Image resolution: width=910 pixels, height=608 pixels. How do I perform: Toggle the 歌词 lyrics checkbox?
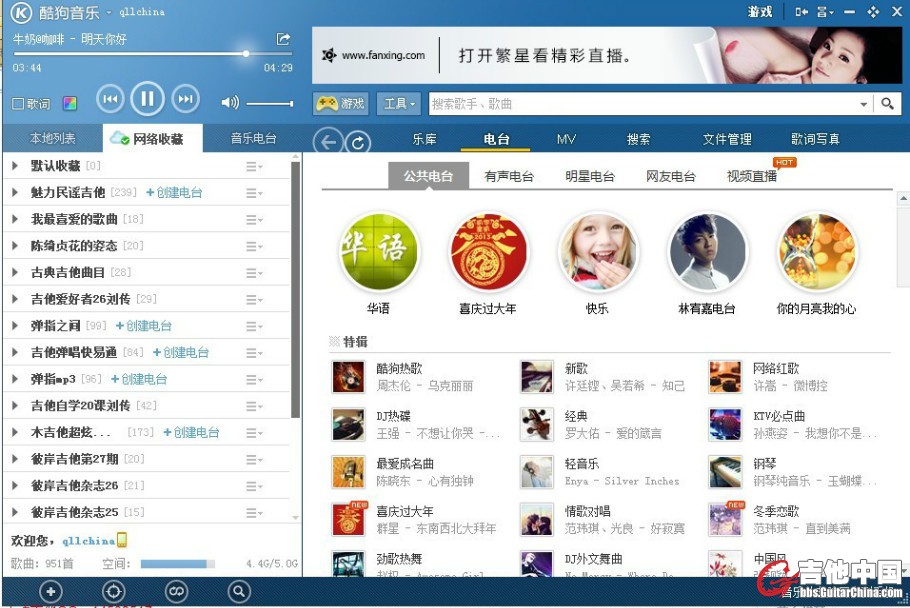click(x=19, y=104)
